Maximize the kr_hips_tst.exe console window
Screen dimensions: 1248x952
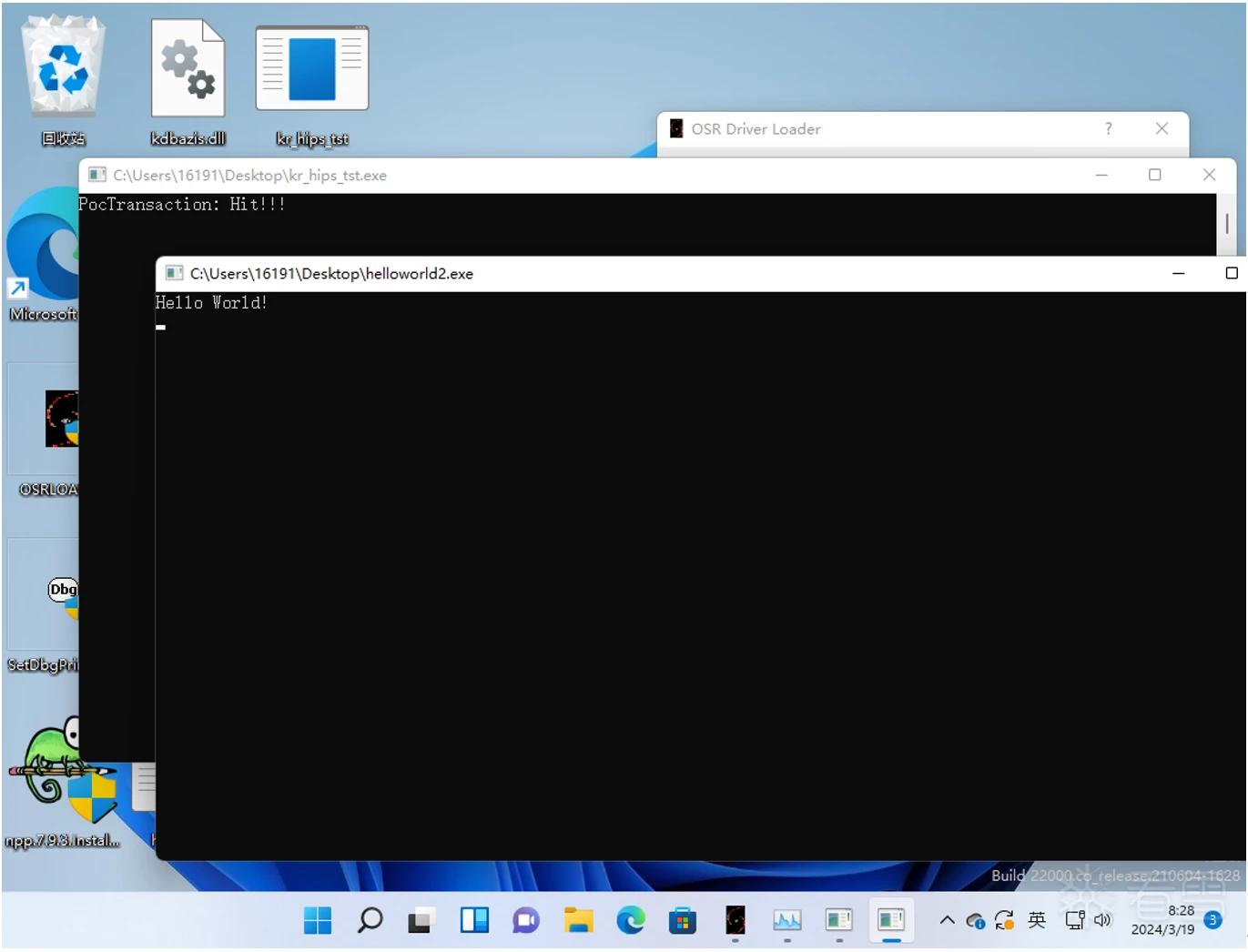1154,175
